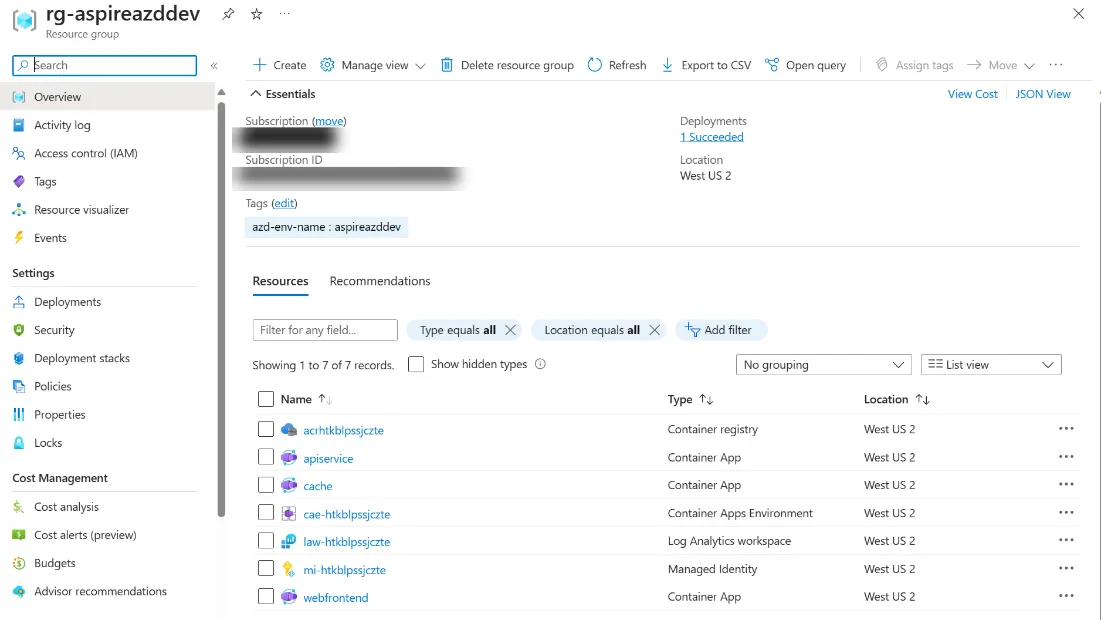The image size is (1101, 620).
Task: Open the Resource visualizer sidebar item
Action: pos(81,210)
